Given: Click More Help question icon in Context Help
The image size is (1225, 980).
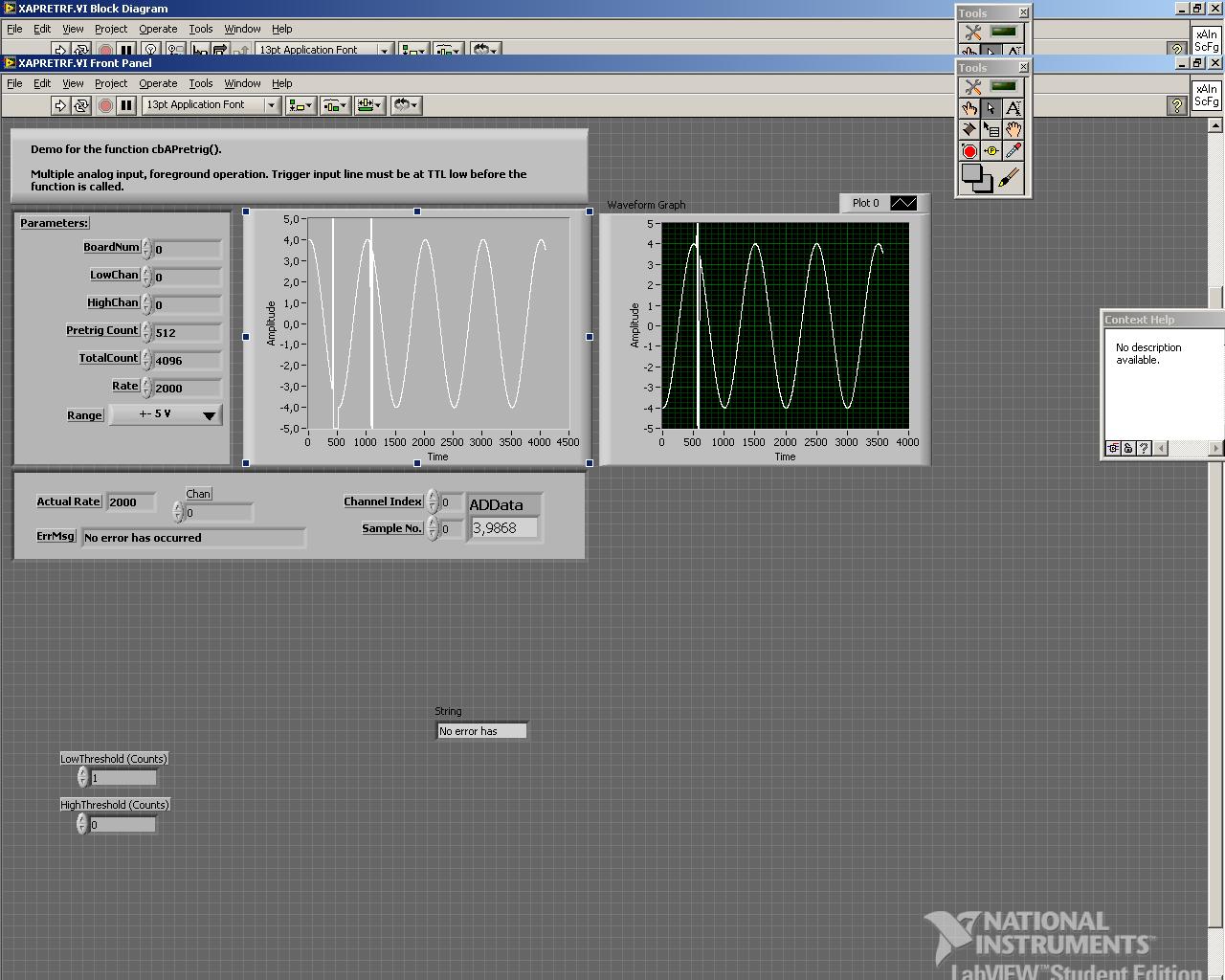Looking at the screenshot, I should pyautogui.click(x=1144, y=448).
